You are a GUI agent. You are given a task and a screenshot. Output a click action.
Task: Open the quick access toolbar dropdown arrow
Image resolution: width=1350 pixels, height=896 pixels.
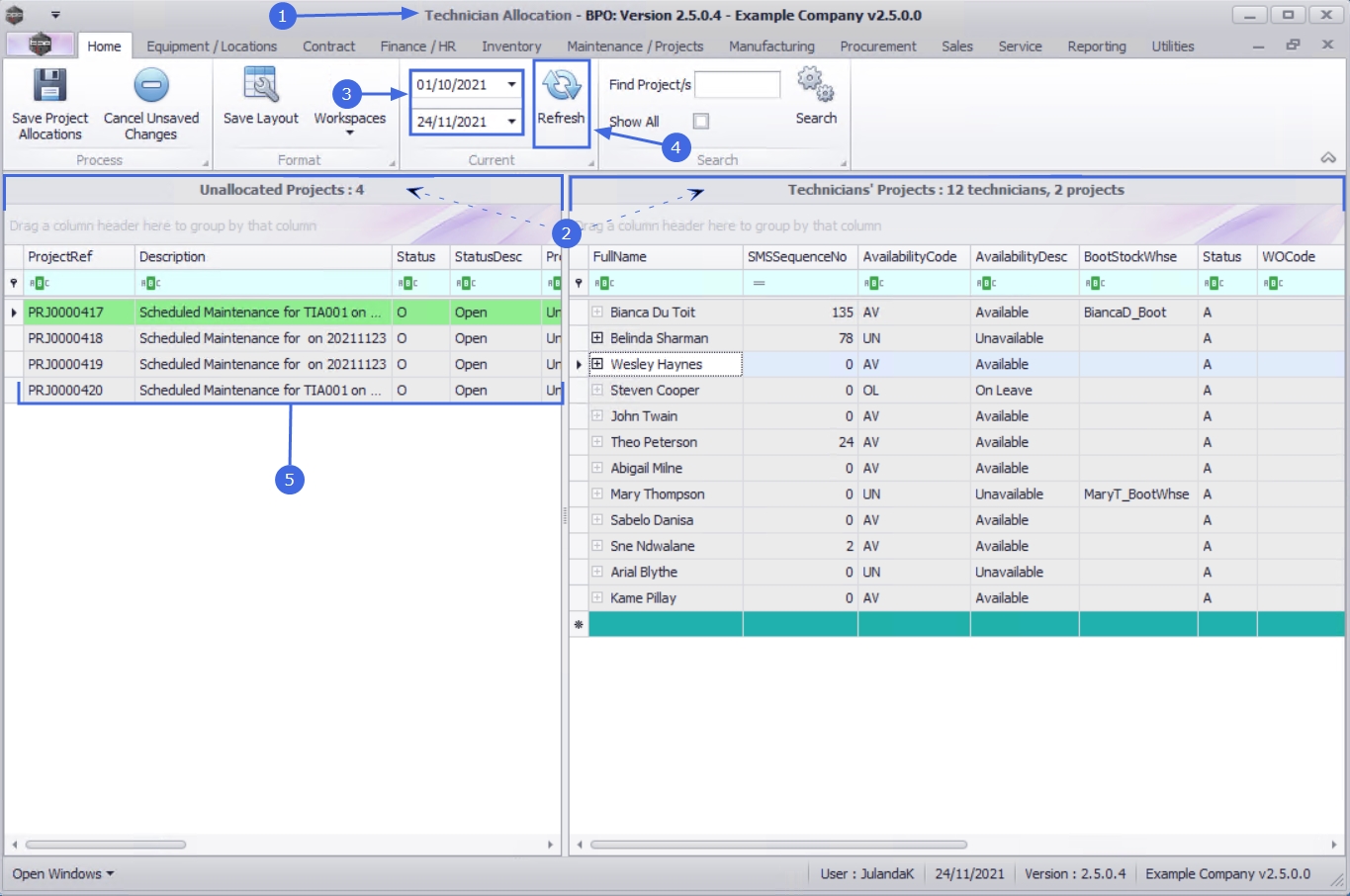[x=55, y=15]
